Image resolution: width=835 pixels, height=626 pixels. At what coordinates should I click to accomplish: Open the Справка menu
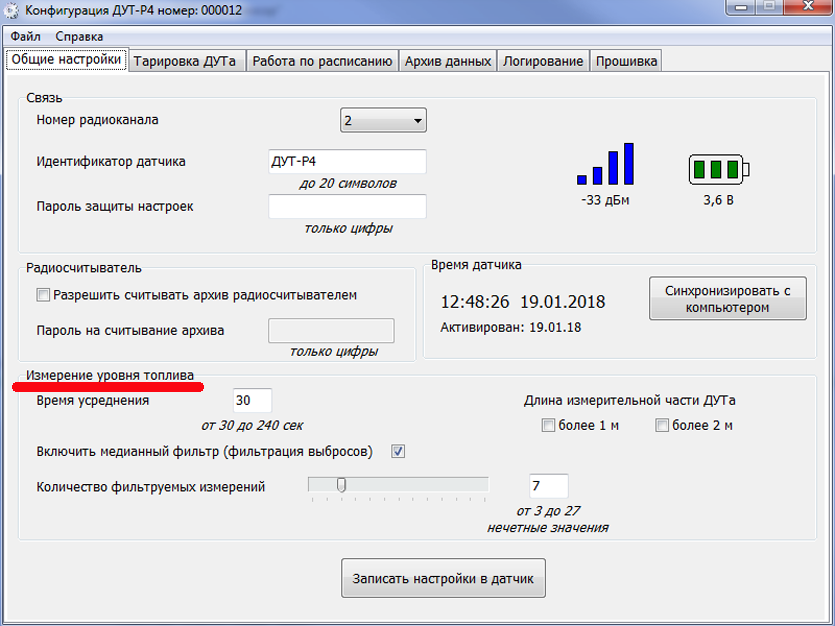(79, 36)
